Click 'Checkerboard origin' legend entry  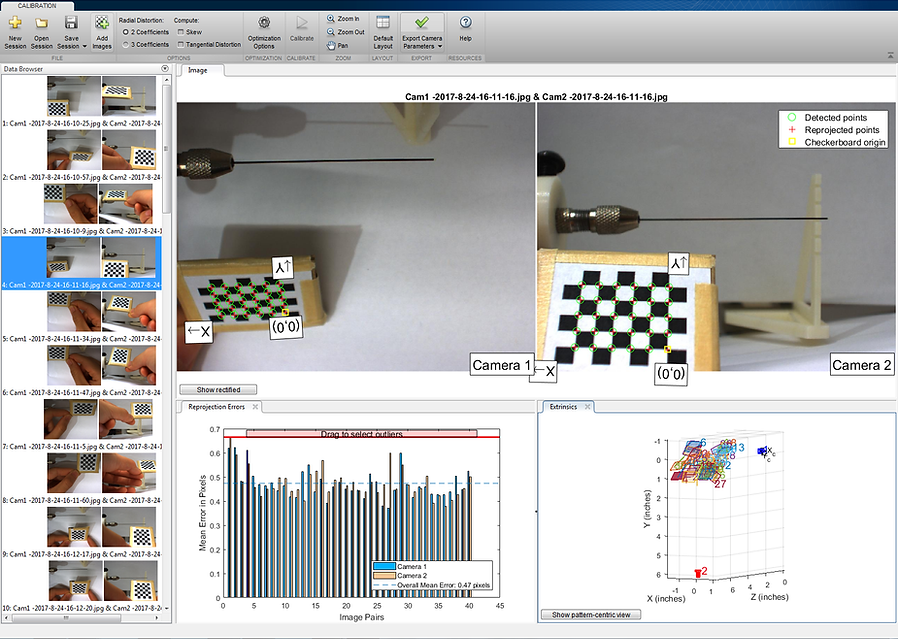[836, 142]
